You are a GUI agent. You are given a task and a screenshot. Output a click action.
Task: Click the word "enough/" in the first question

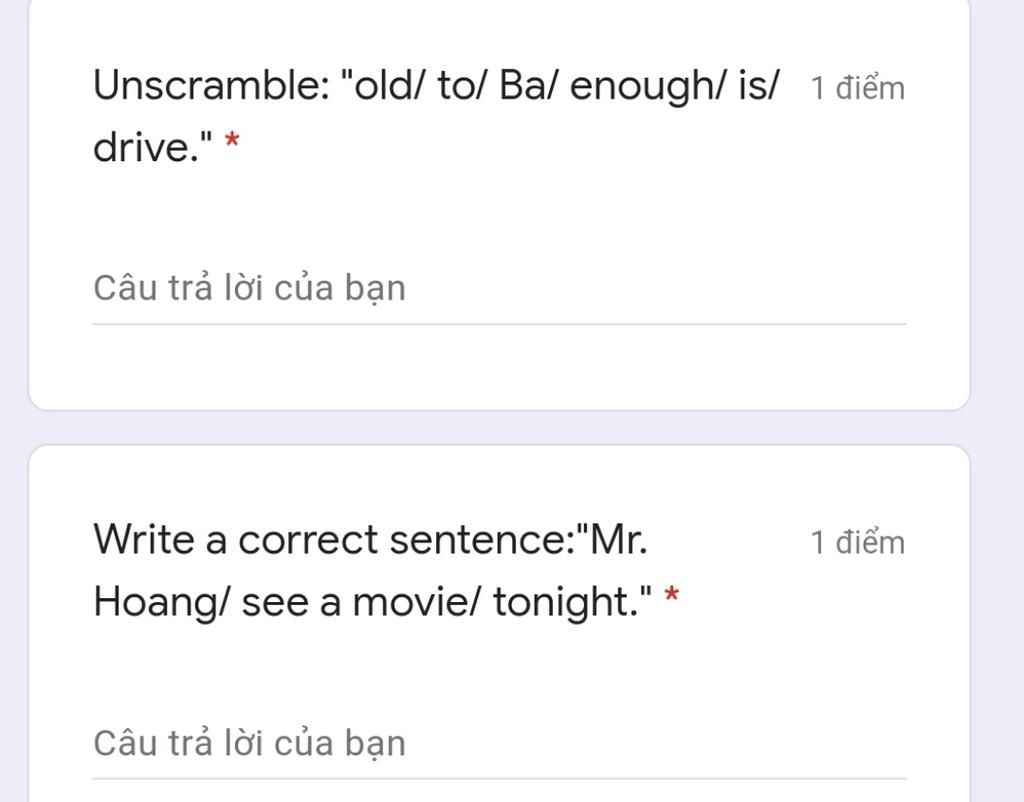coord(648,87)
